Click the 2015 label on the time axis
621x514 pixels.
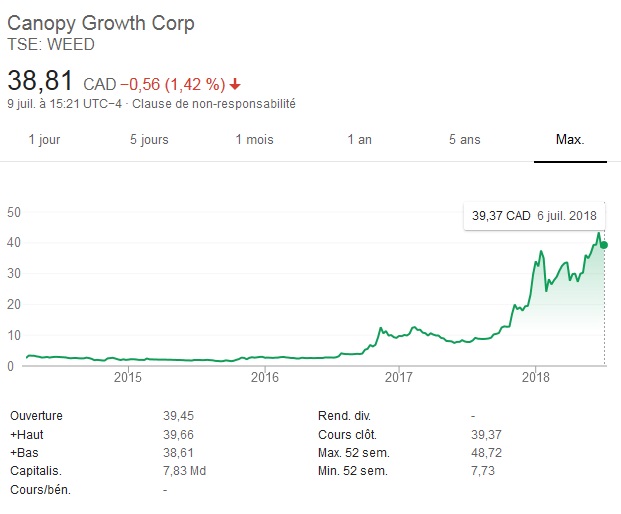(x=128, y=377)
